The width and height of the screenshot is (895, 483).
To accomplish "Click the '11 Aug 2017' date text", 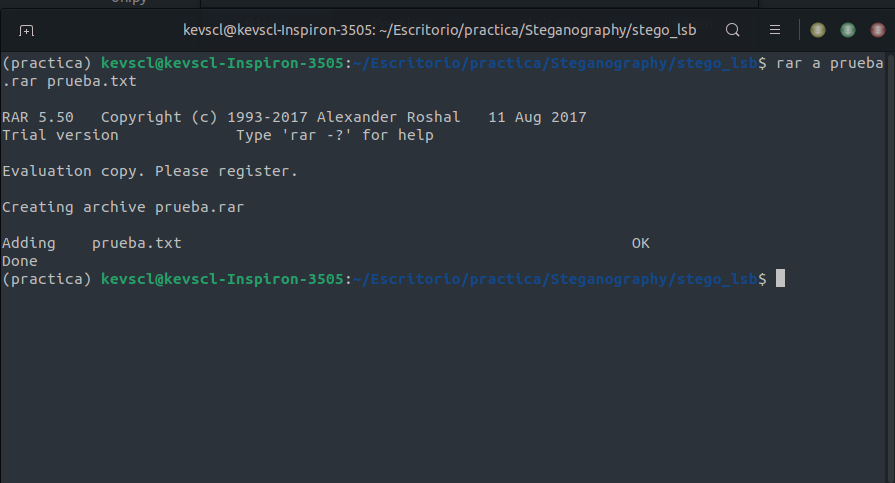I will click(537, 117).
